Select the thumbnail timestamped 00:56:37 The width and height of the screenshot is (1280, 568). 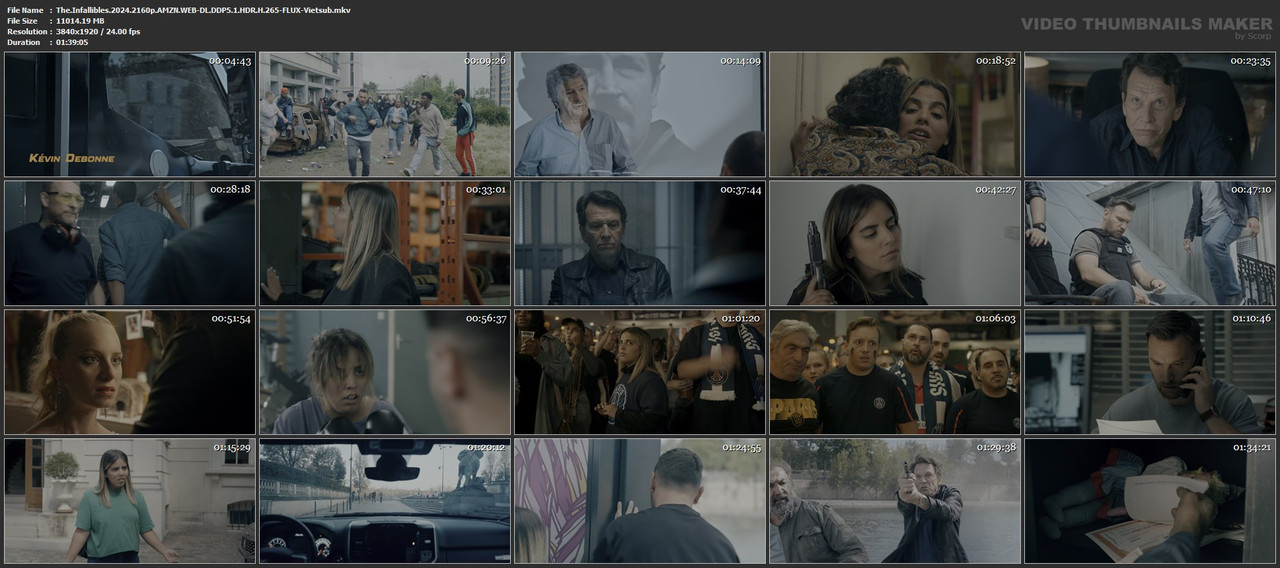click(385, 372)
